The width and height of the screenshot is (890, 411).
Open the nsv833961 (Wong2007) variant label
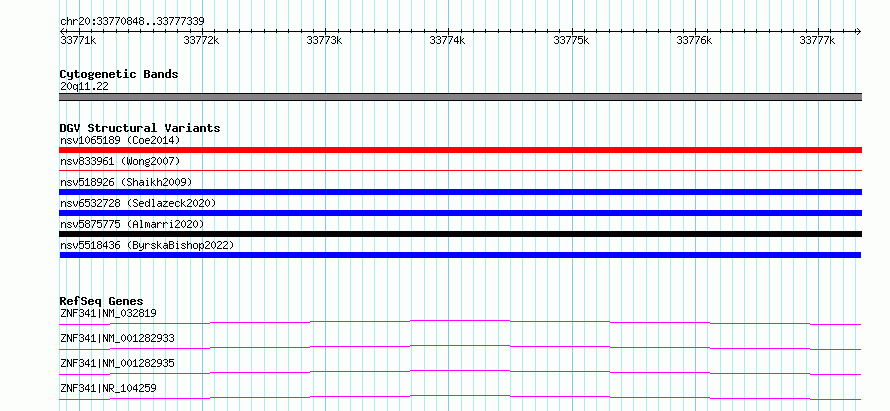[x=120, y=162]
